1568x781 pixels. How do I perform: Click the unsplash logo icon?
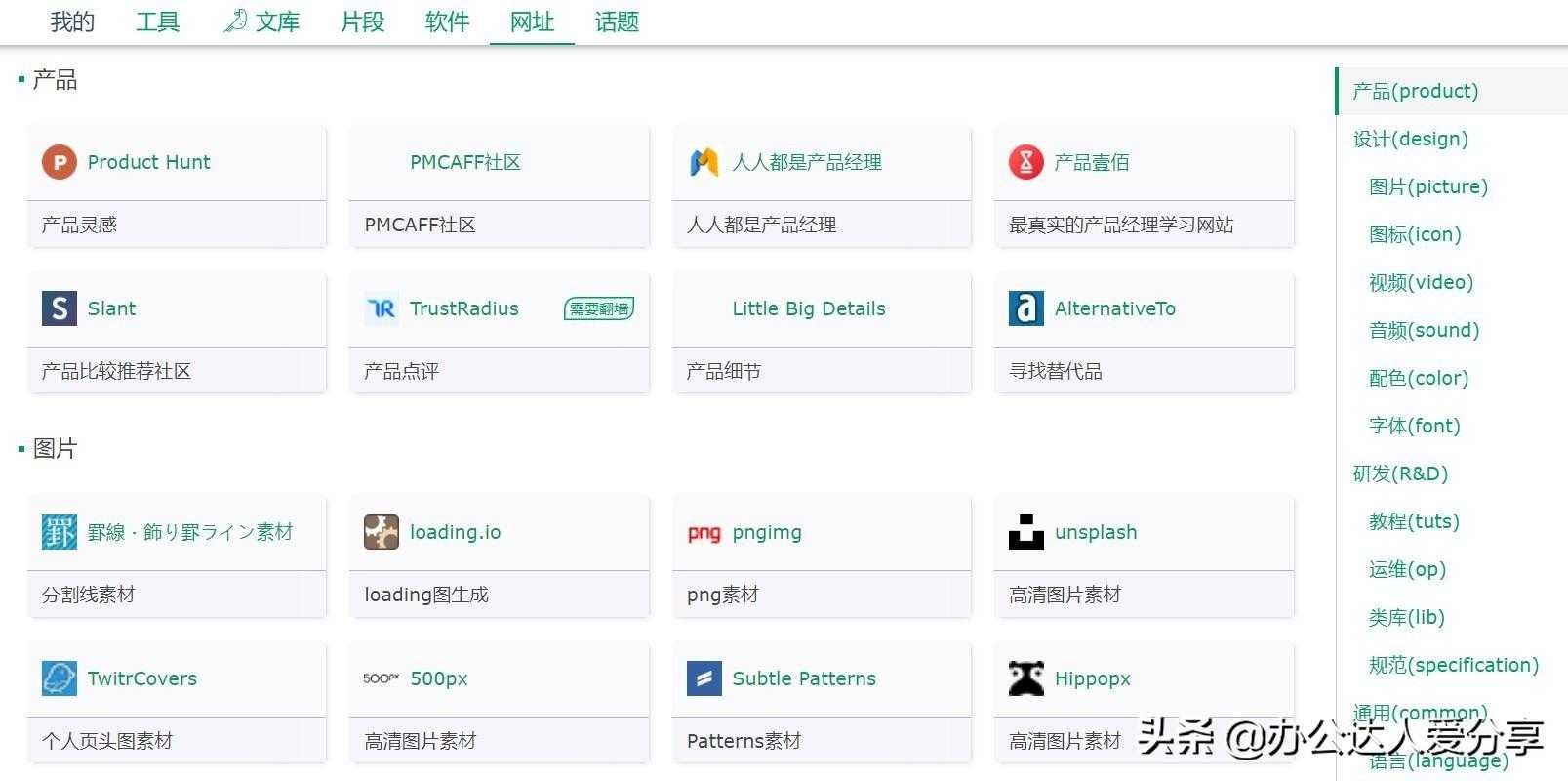coord(1025,532)
